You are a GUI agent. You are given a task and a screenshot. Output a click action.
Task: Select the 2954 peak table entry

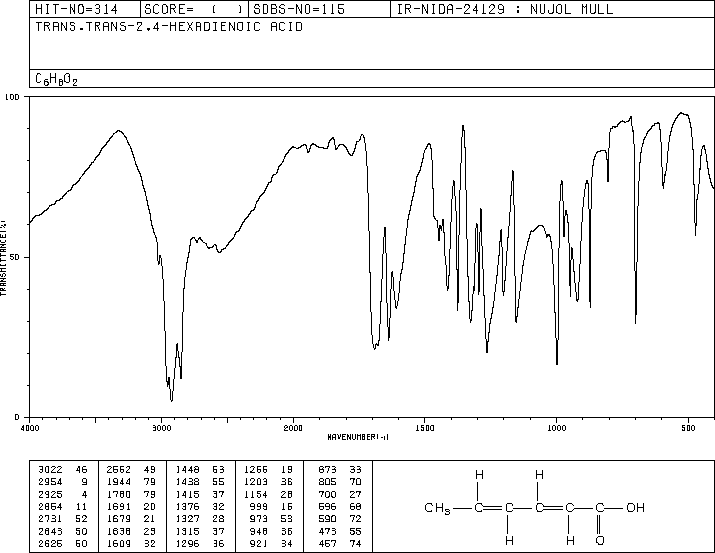point(62,481)
